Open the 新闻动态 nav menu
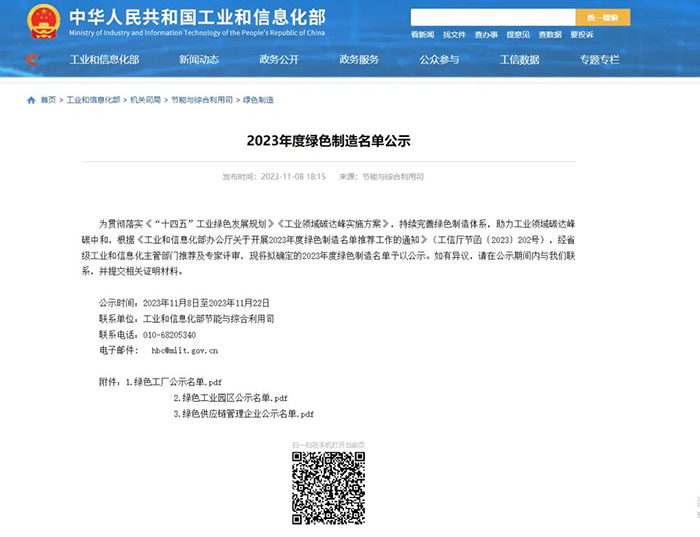 (199, 59)
